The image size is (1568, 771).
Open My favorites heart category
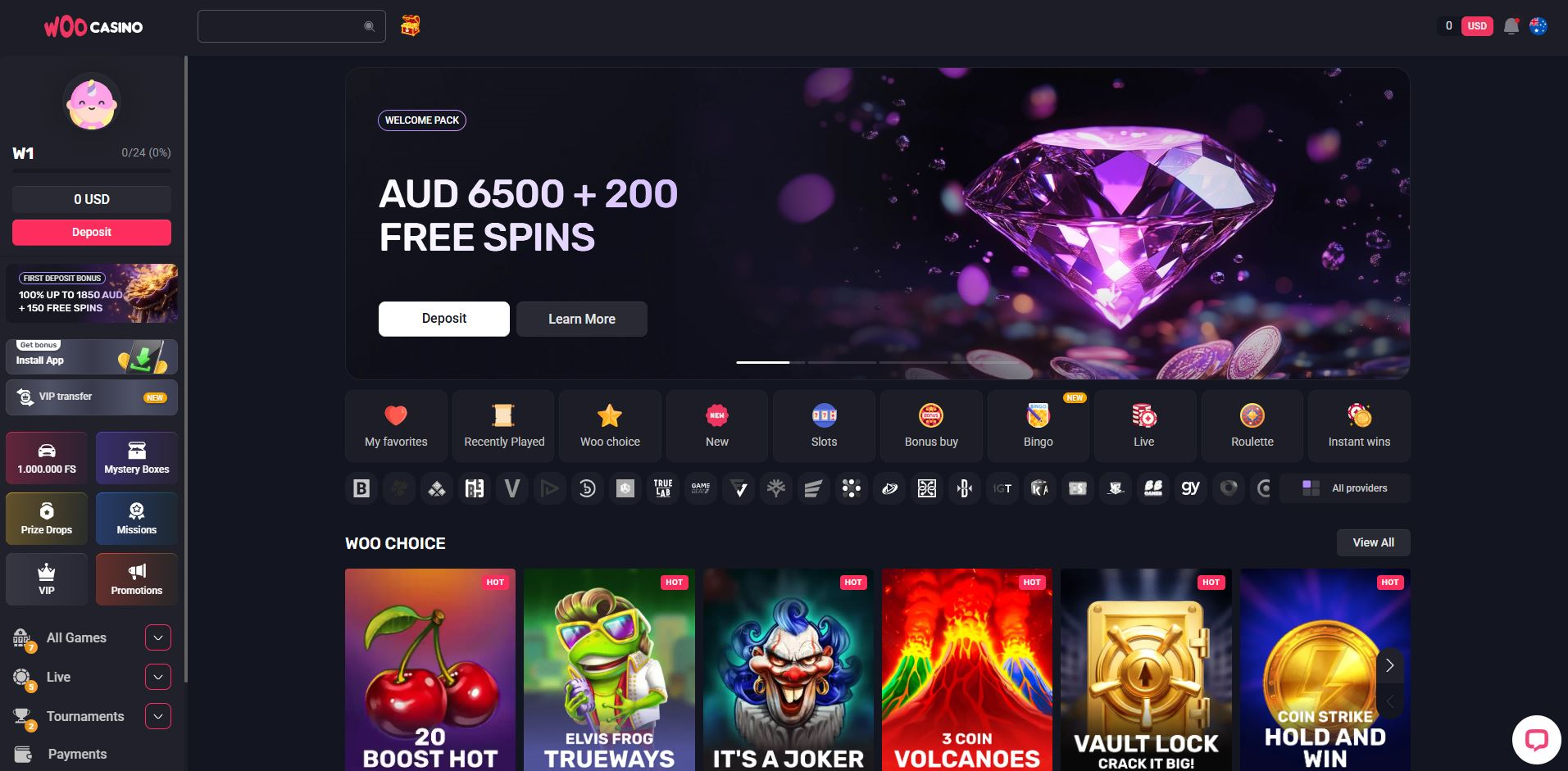pyautogui.click(x=396, y=426)
